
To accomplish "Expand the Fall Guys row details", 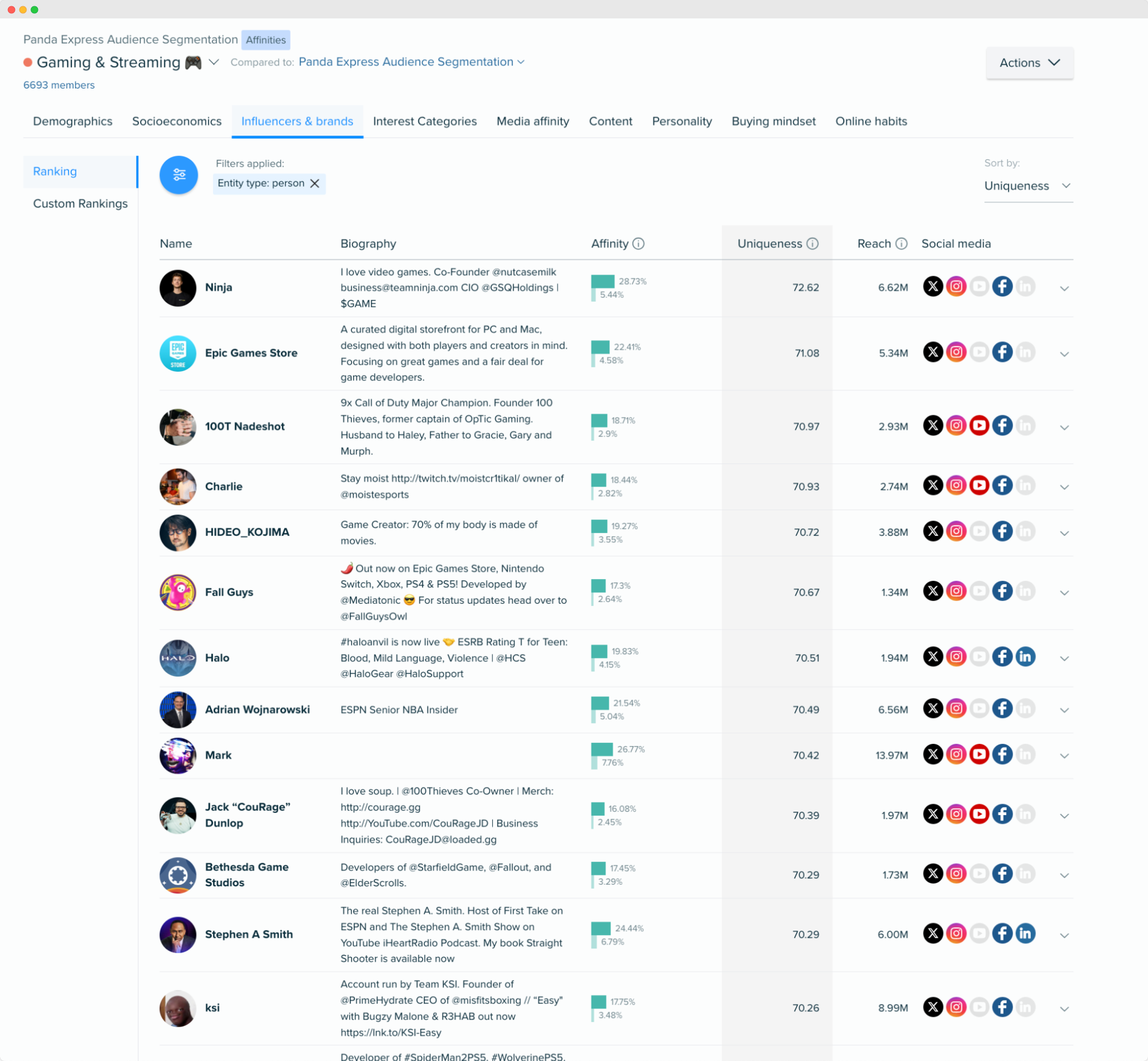I will (x=1065, y=592).
